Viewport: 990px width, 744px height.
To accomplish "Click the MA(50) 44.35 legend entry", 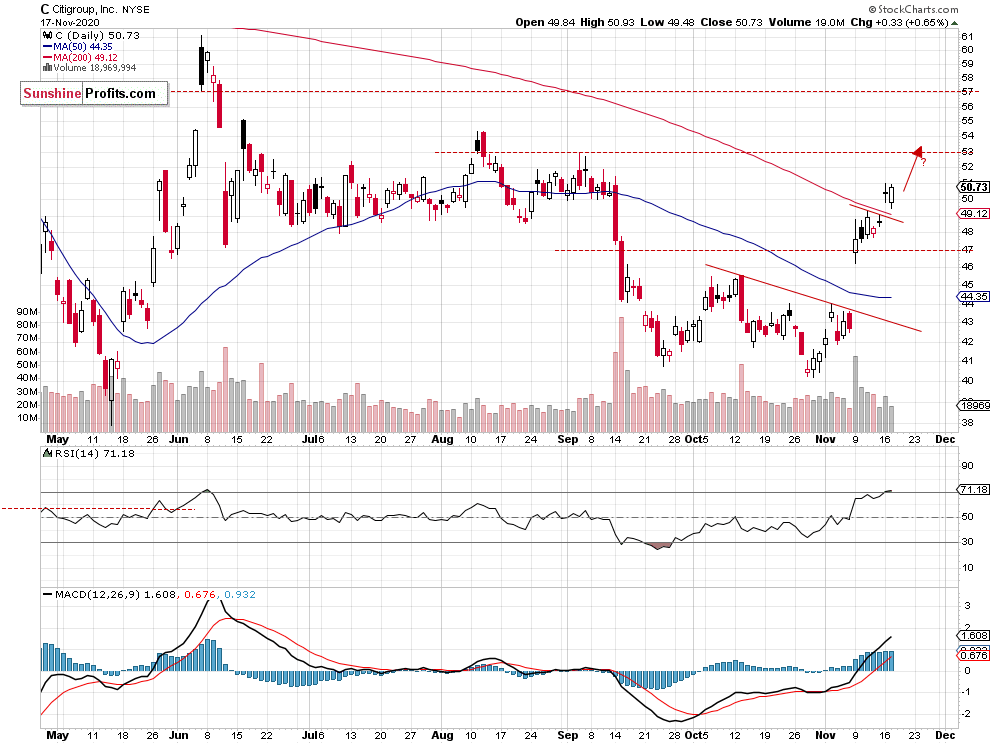I will pos(78,47).
